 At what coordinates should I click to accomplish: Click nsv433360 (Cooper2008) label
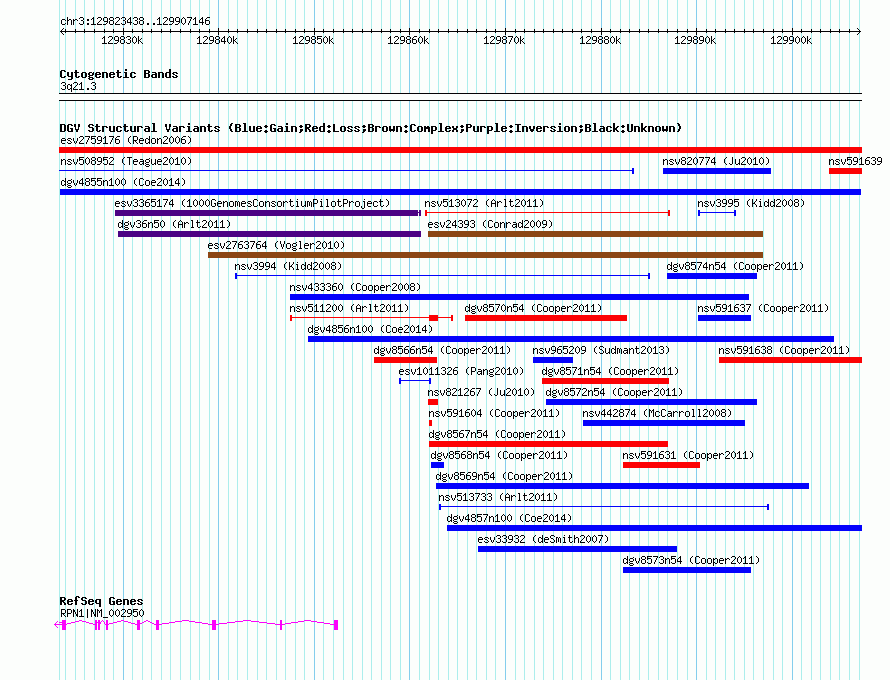[355, 287]
